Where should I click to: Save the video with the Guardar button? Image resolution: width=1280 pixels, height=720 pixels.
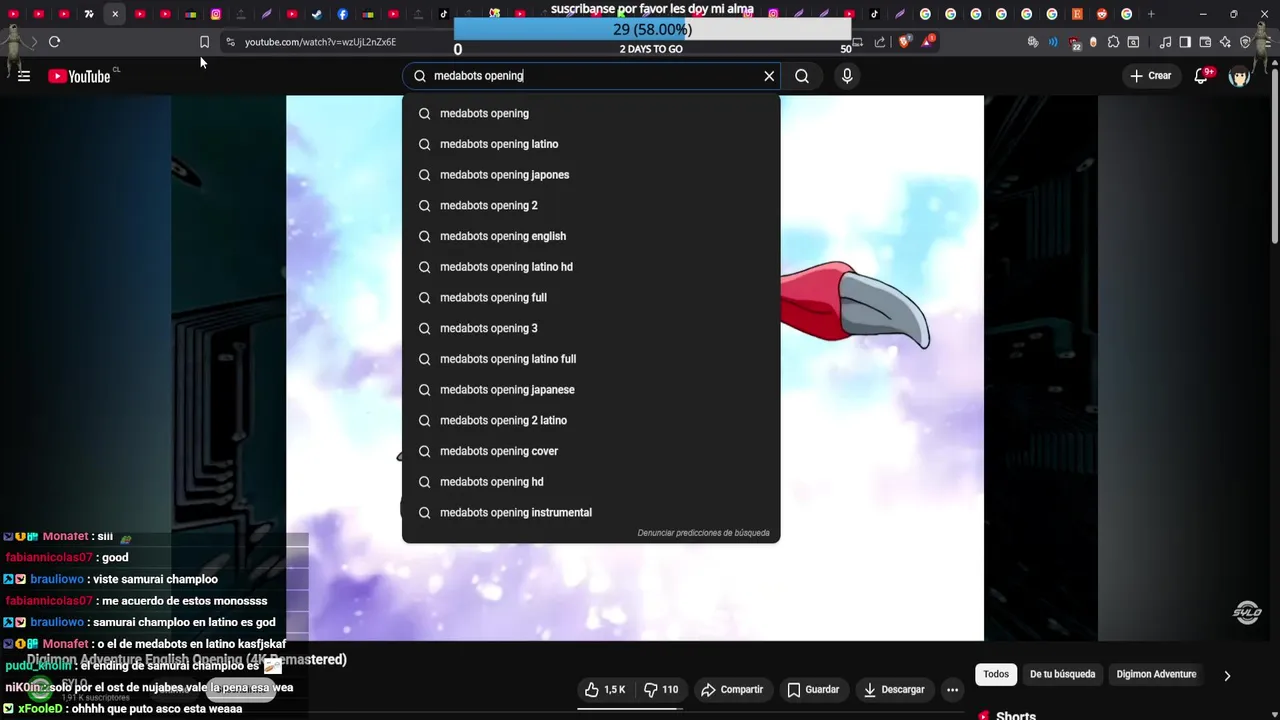[813, 689]
